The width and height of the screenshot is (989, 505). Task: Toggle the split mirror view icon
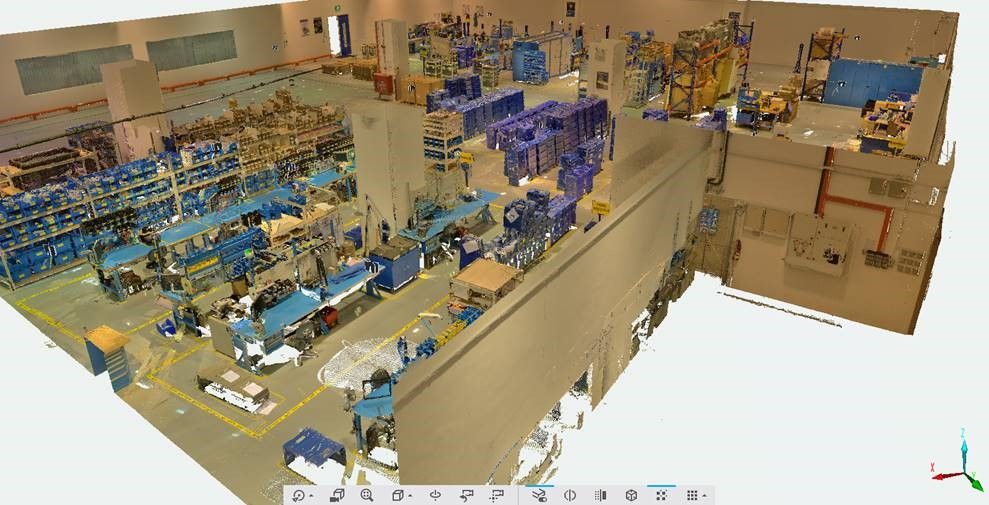pyautogui.click(x=570, y=495)
